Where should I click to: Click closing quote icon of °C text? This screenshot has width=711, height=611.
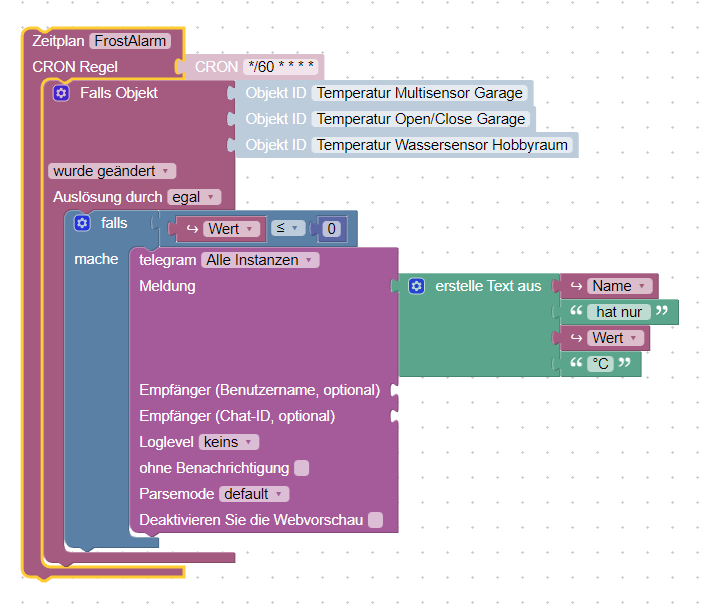(x=625, y=363)
